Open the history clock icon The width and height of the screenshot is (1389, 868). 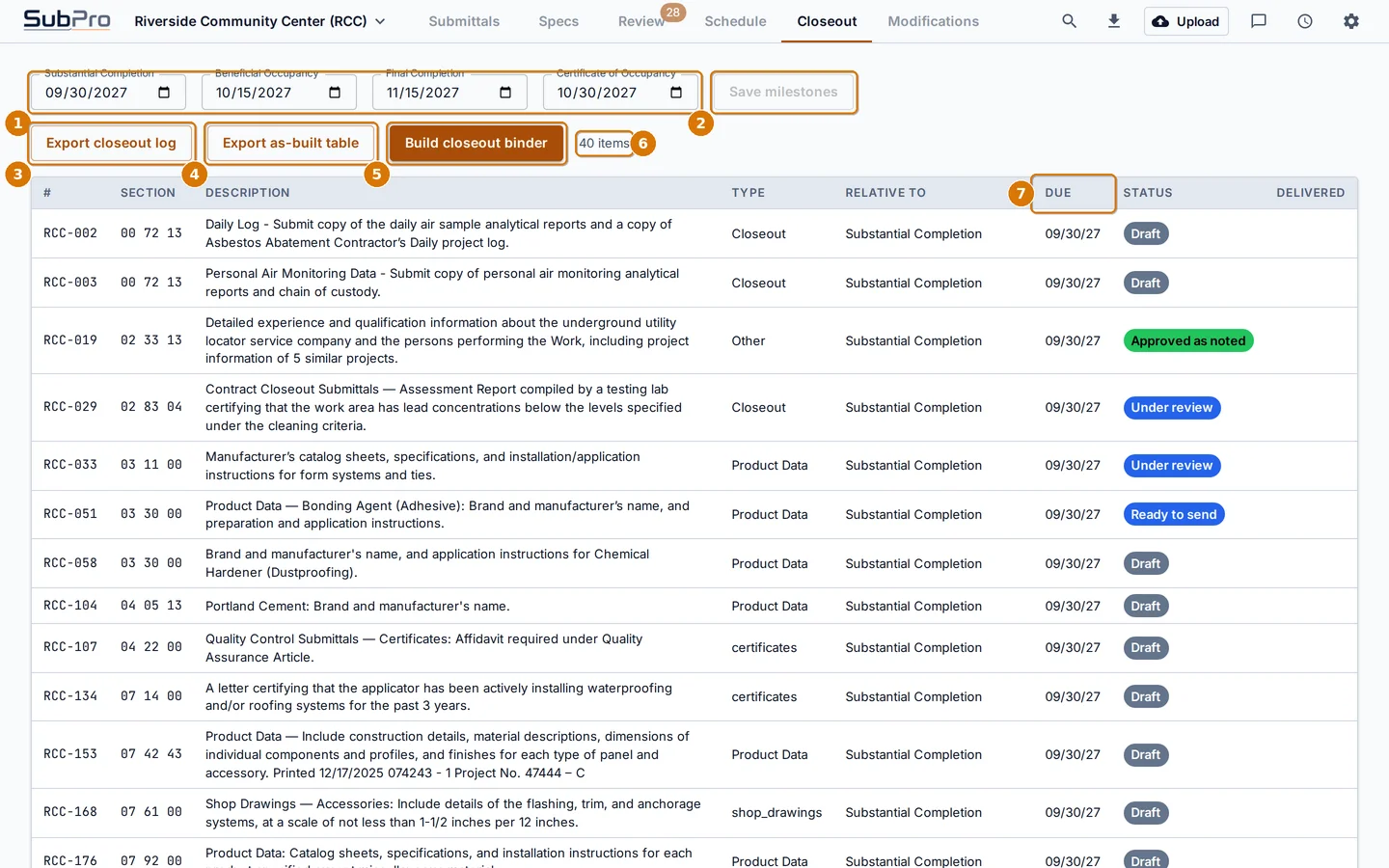click(1305, 21)
